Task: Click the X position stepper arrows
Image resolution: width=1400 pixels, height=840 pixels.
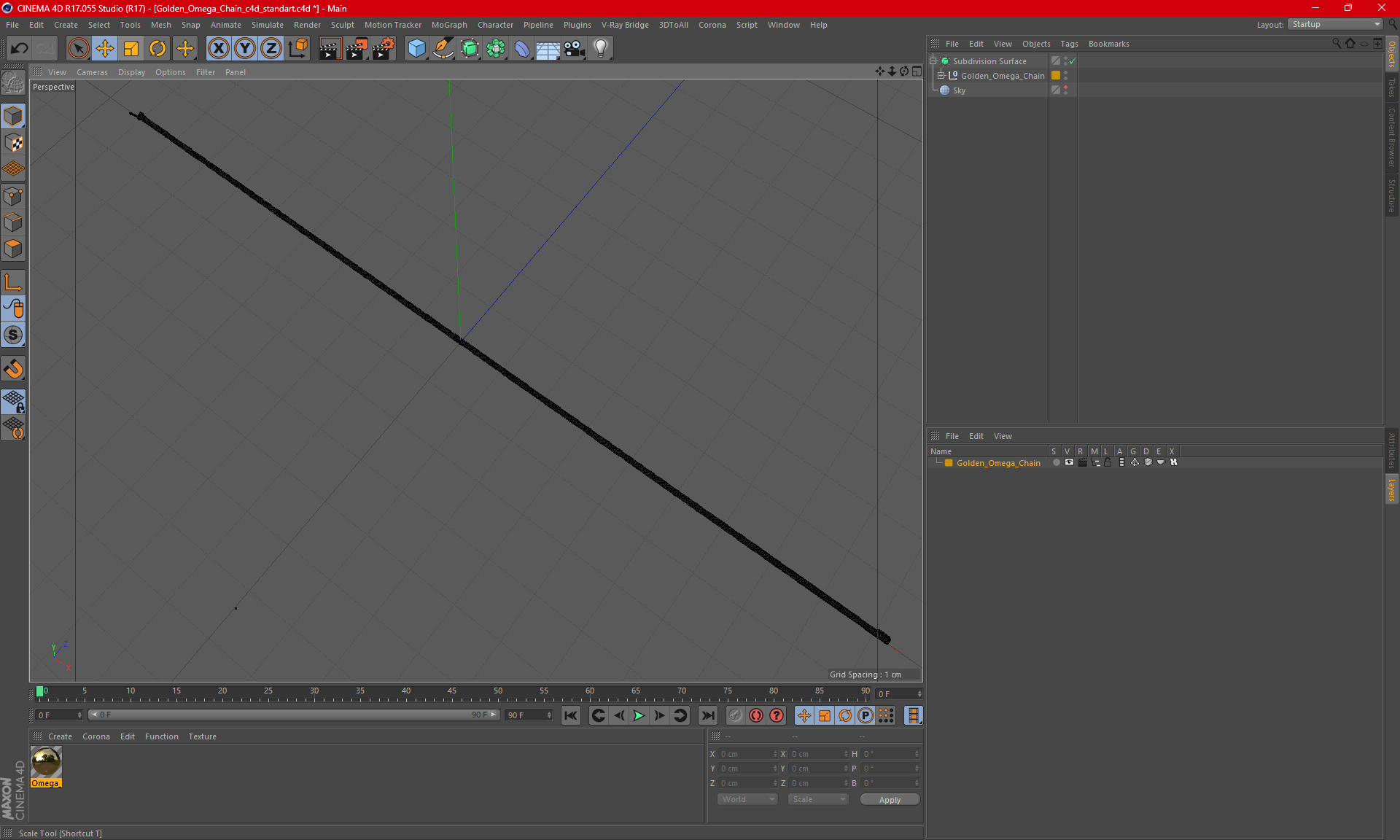Action: pyautogui.click(x=775, y=754)
